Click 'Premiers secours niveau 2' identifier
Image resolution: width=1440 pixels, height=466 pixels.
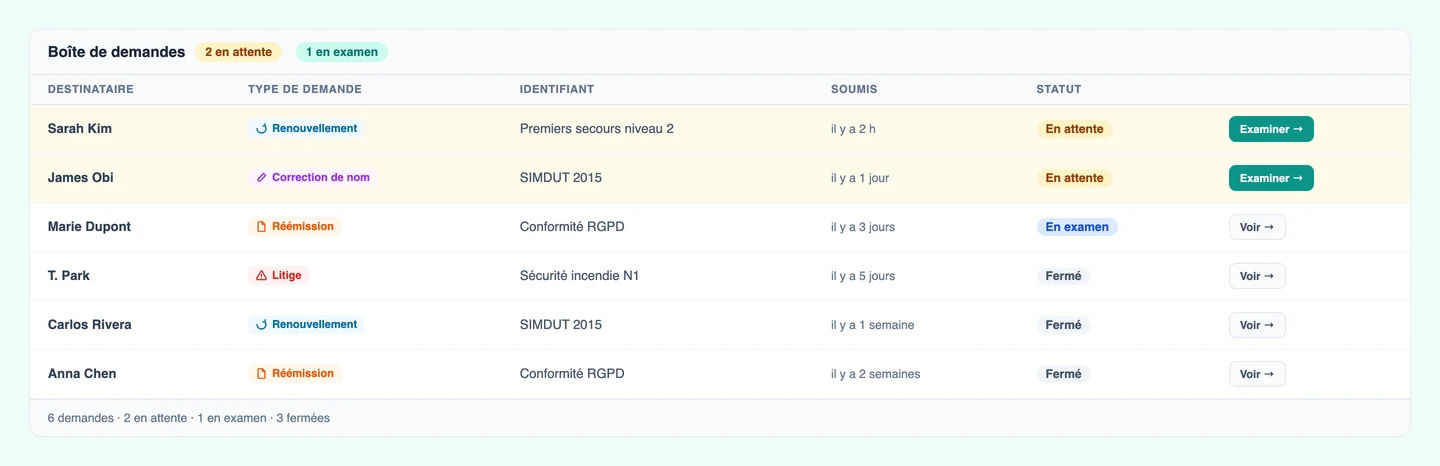click(x=597, y=129)
